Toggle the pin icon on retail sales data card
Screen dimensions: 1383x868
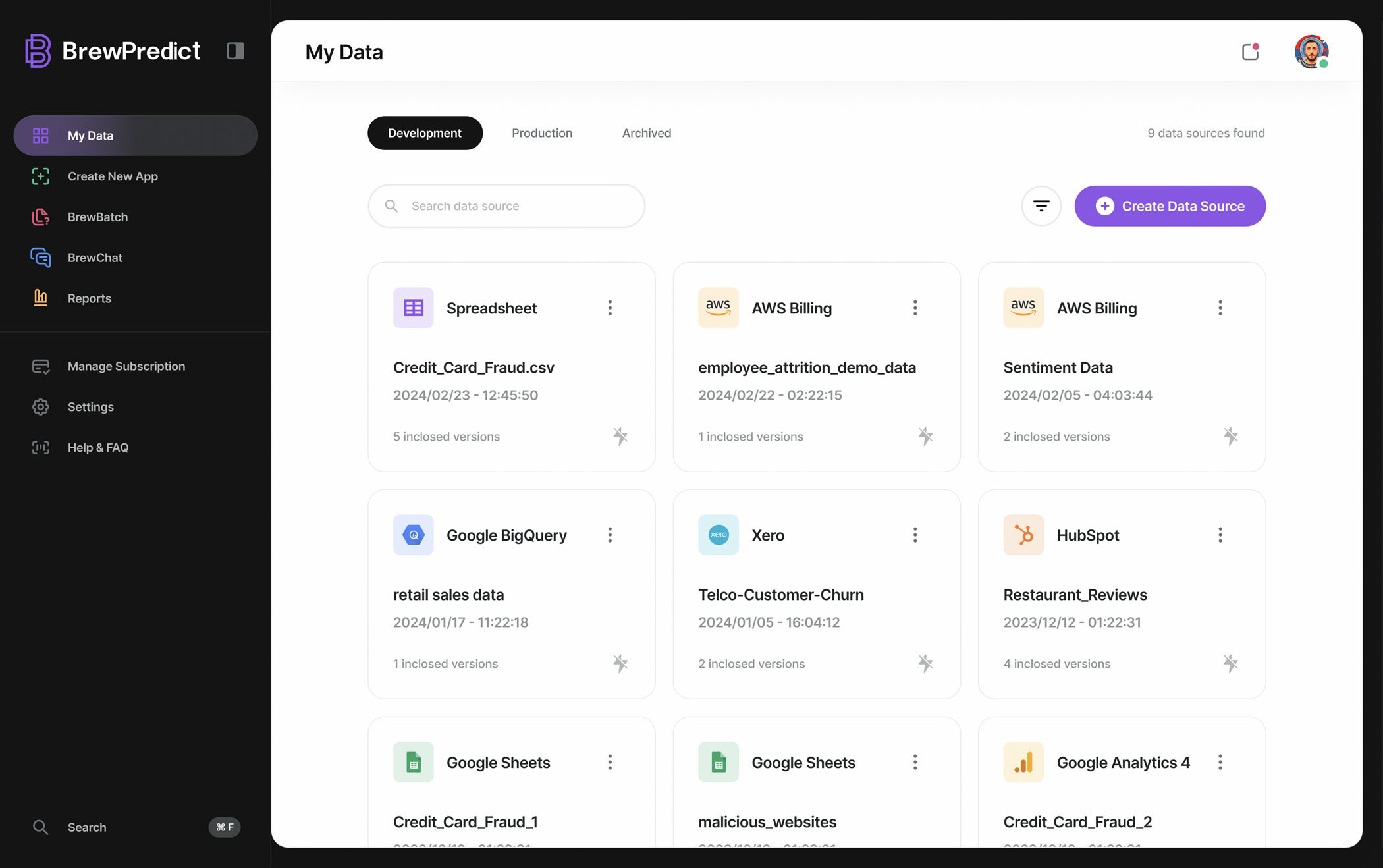(x=620, y=663)
